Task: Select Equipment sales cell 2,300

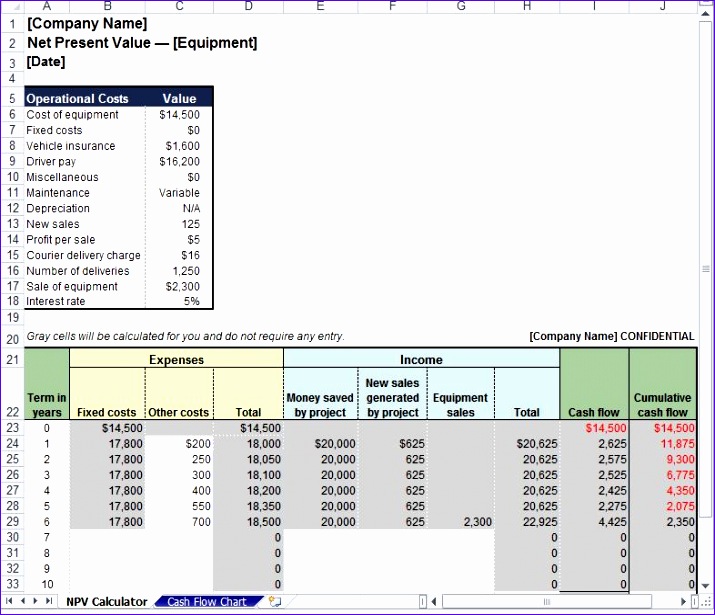Action: (x=461, y=522)
